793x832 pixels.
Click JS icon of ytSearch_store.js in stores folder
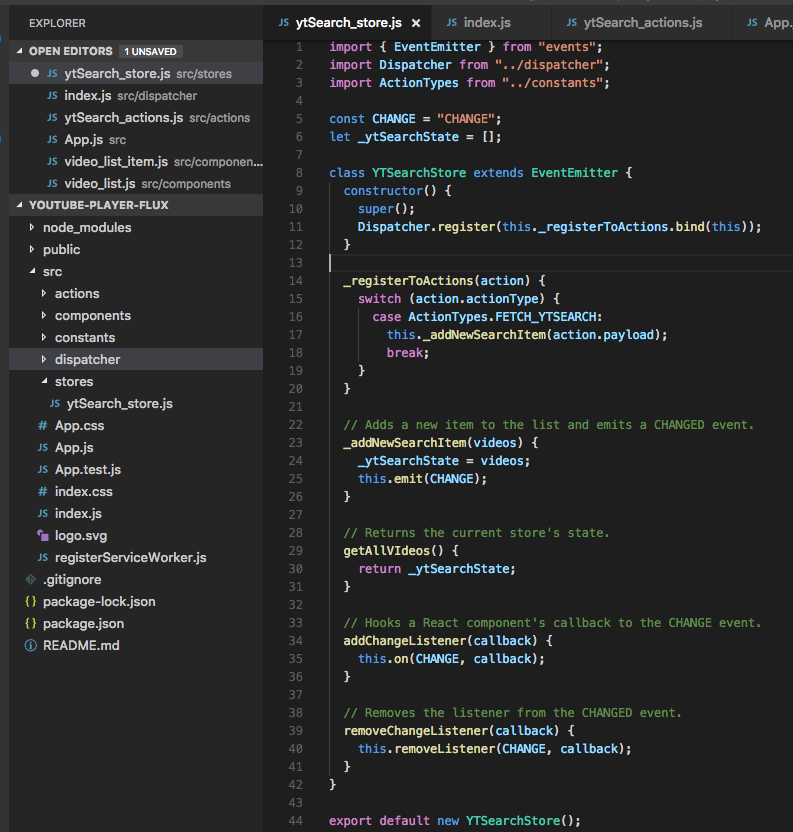55,403
